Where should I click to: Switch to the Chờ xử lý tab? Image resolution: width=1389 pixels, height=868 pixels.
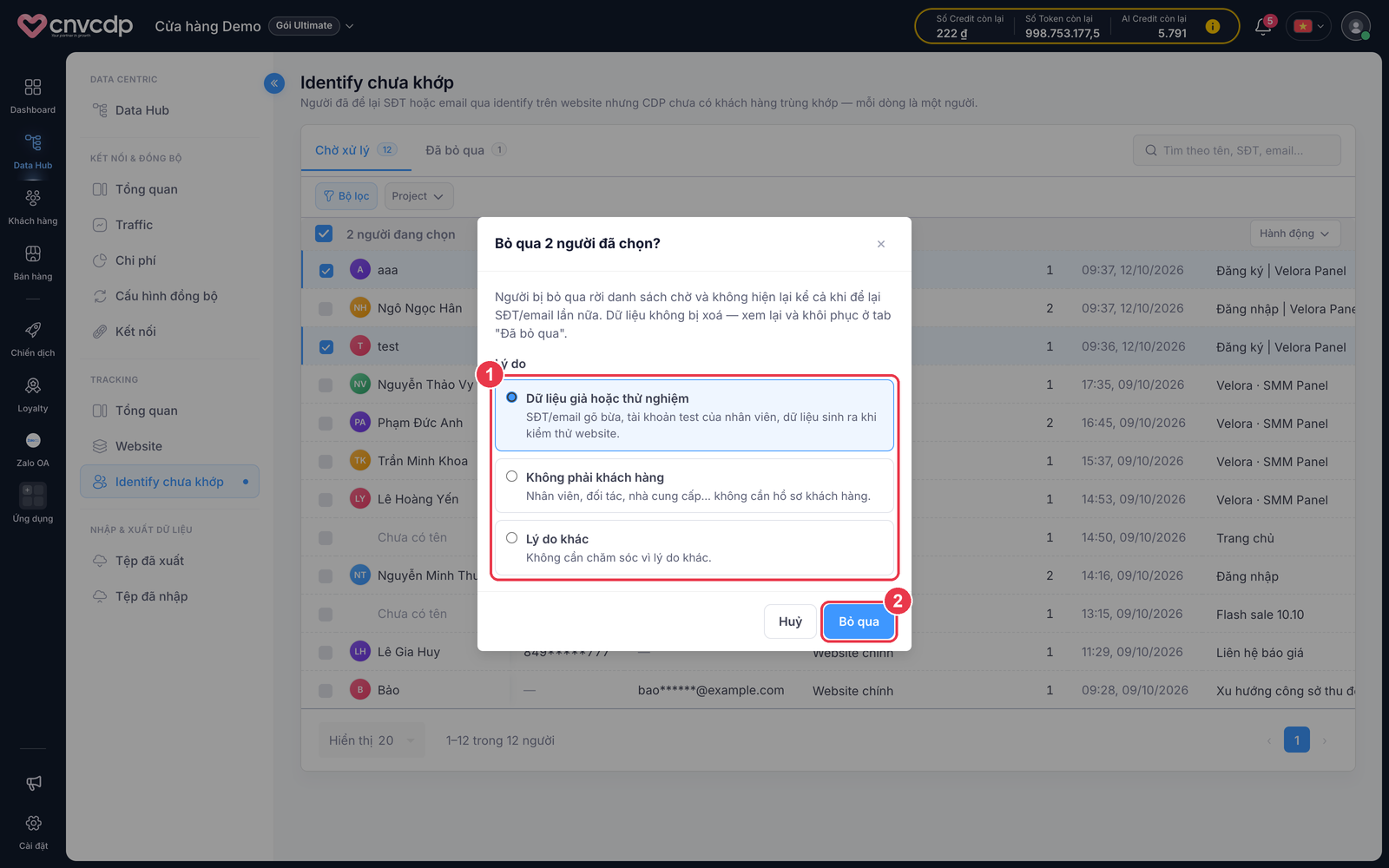point(356,150)
